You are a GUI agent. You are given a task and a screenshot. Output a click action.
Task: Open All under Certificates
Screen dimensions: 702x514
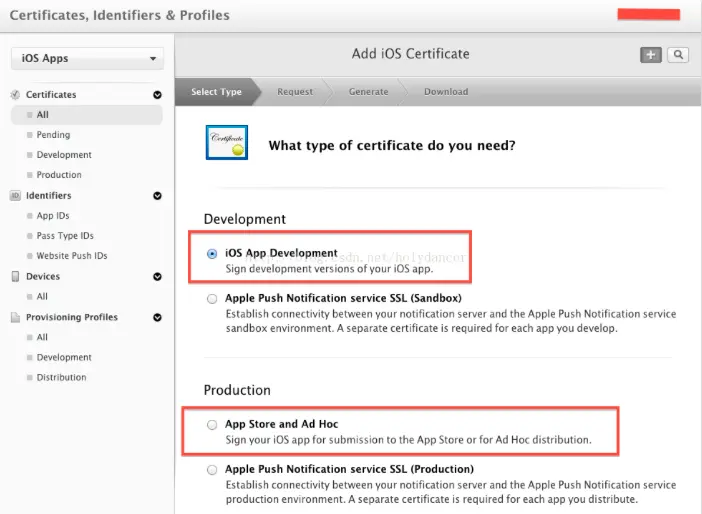coord(87,115)
